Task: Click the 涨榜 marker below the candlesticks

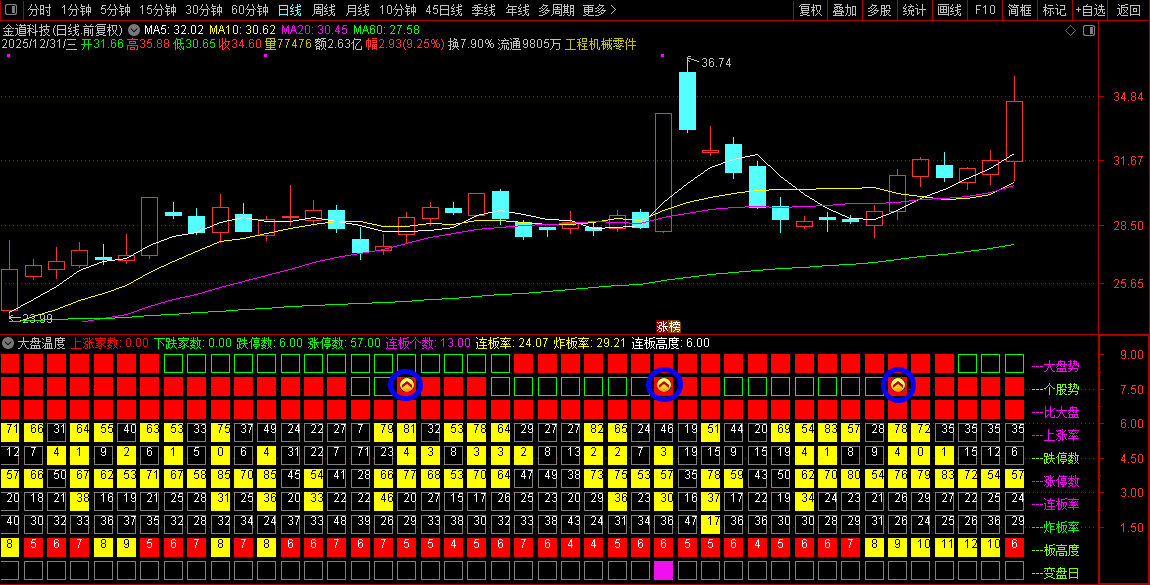Action: point(668,327)
